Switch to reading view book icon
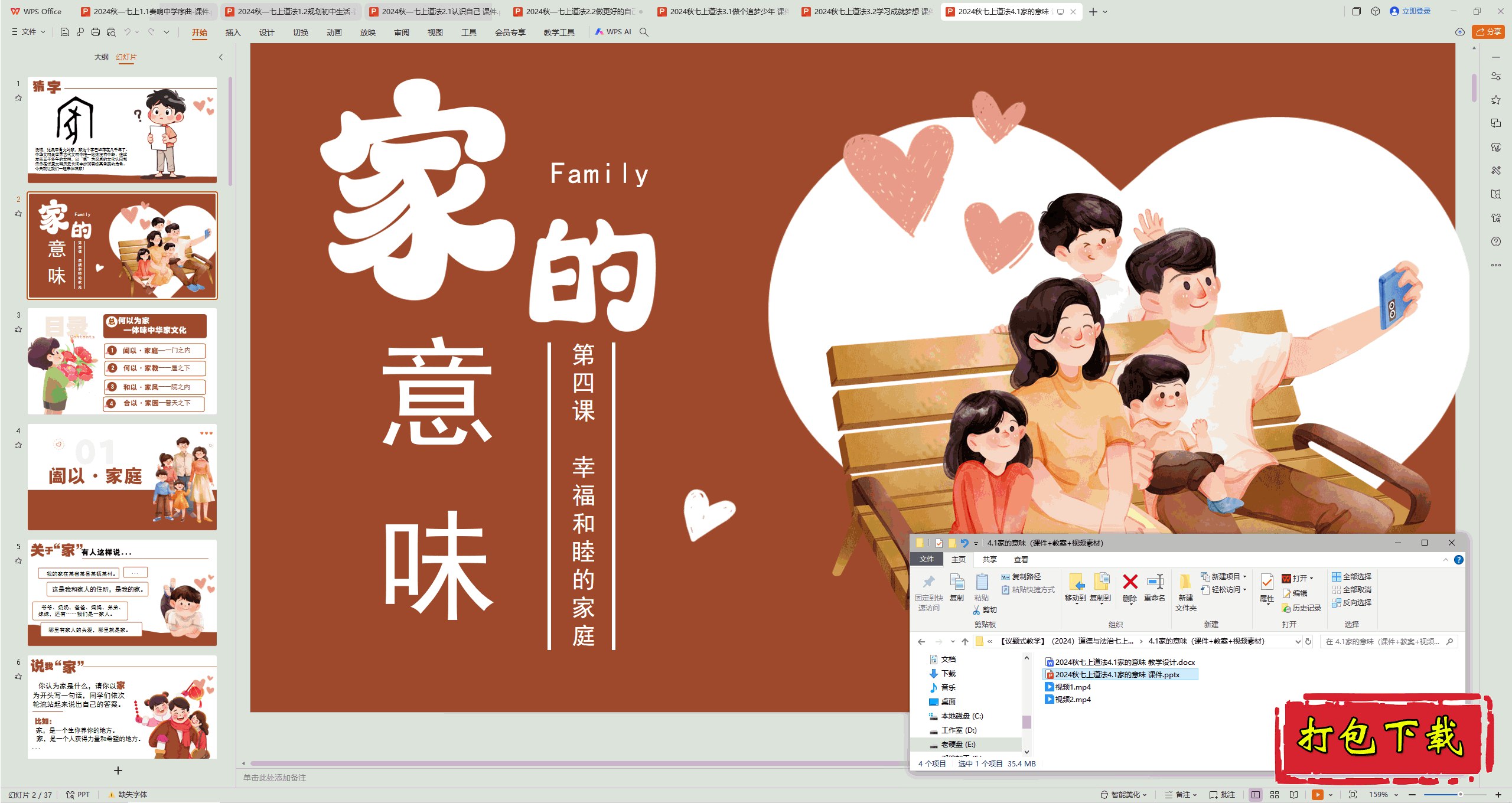Image resolution: width=1512 pixels, height=803 pixels. tap(1293, 795)
